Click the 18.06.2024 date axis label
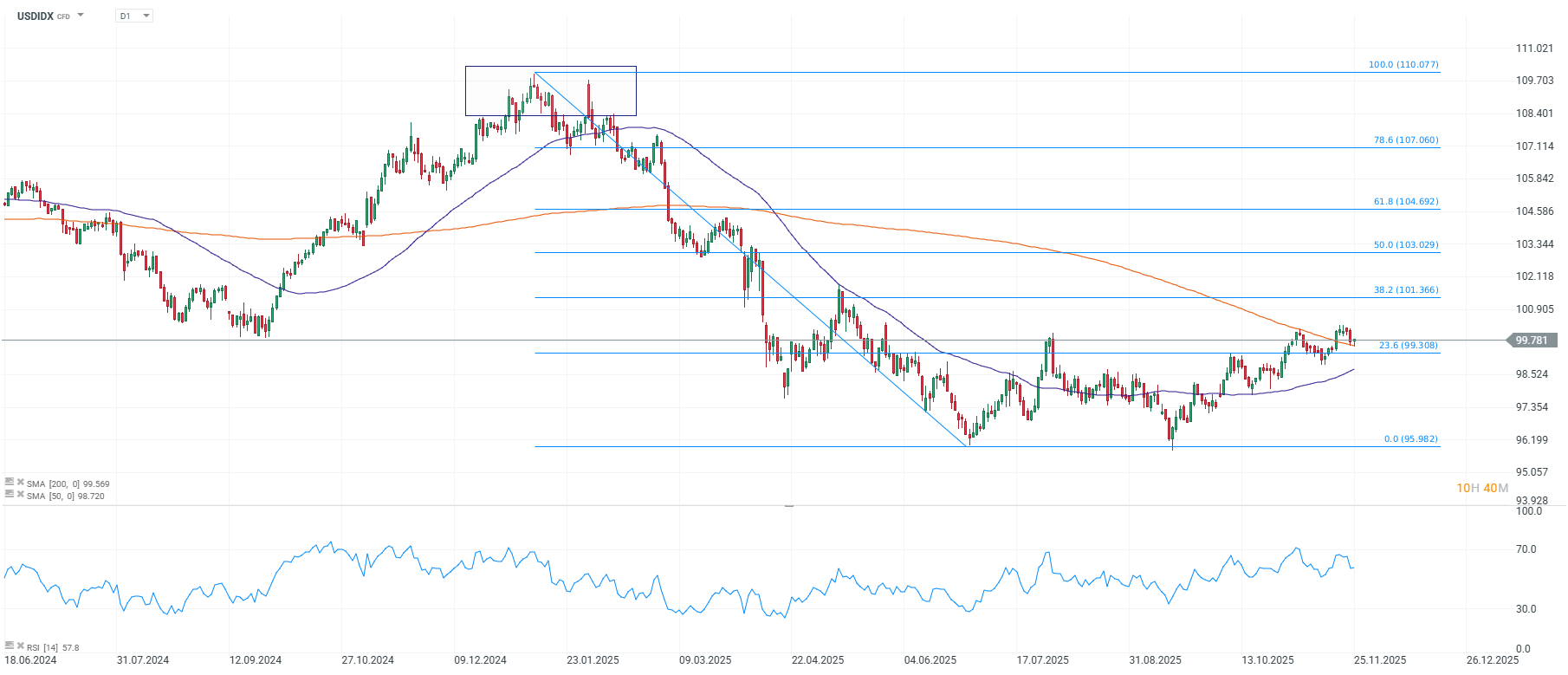1568x675 pixels. (x=30, y=660)
